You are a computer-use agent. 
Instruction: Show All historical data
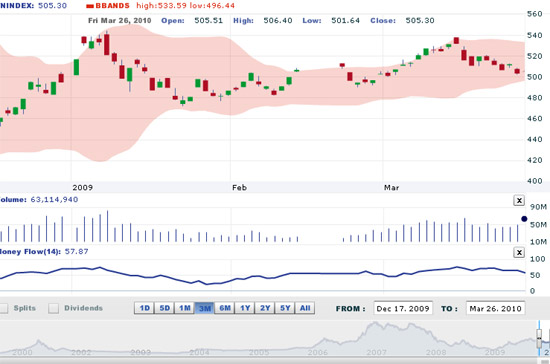coord(305,308)
